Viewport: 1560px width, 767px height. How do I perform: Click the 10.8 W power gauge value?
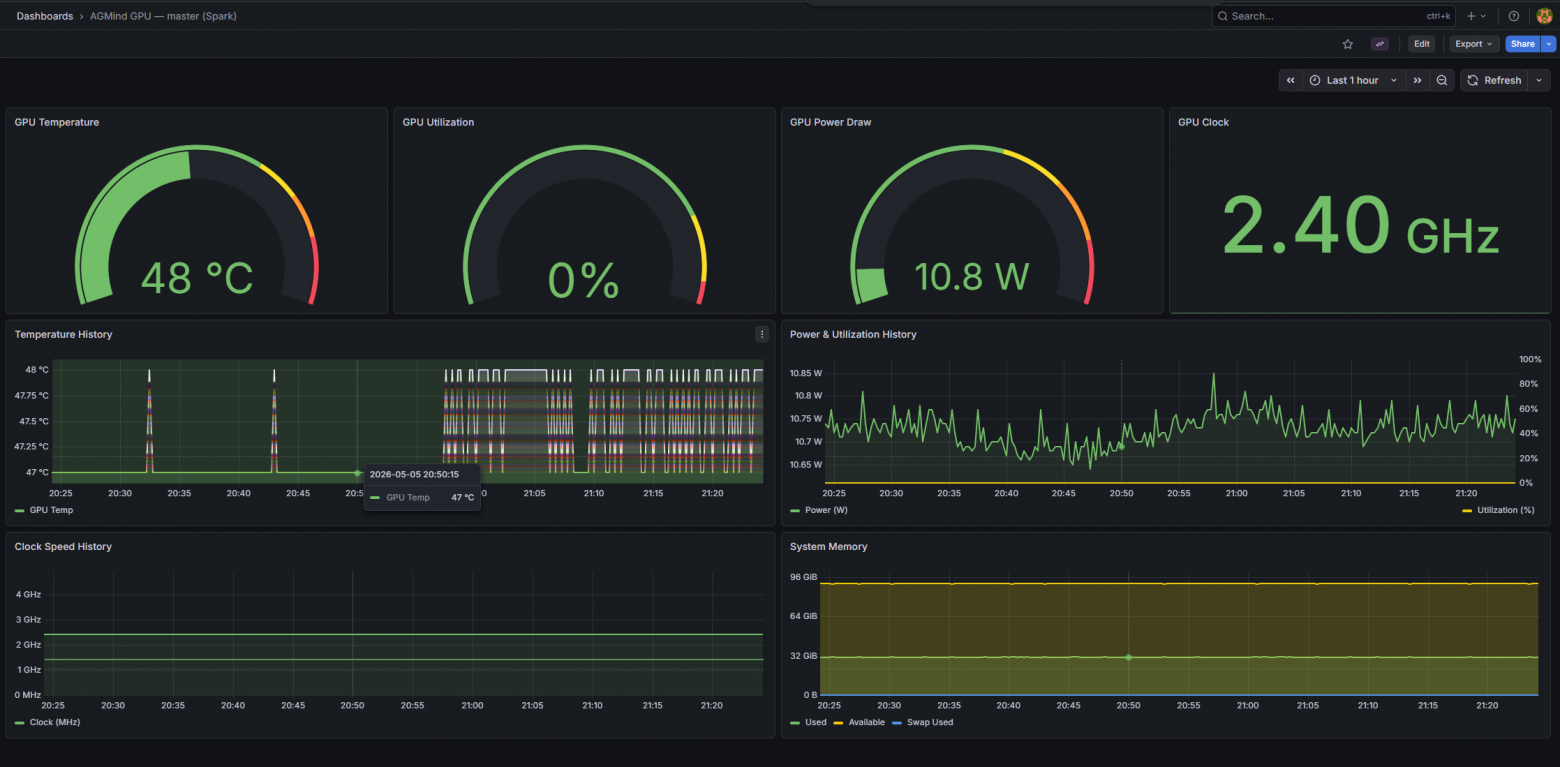(972, 277)
